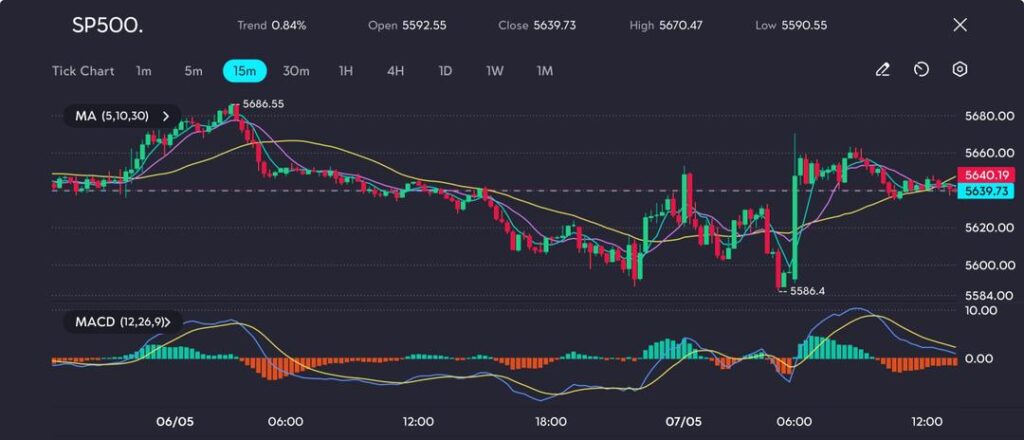Click the 5686.55 high price marker

pyautogui.click(x=263, y=104)
